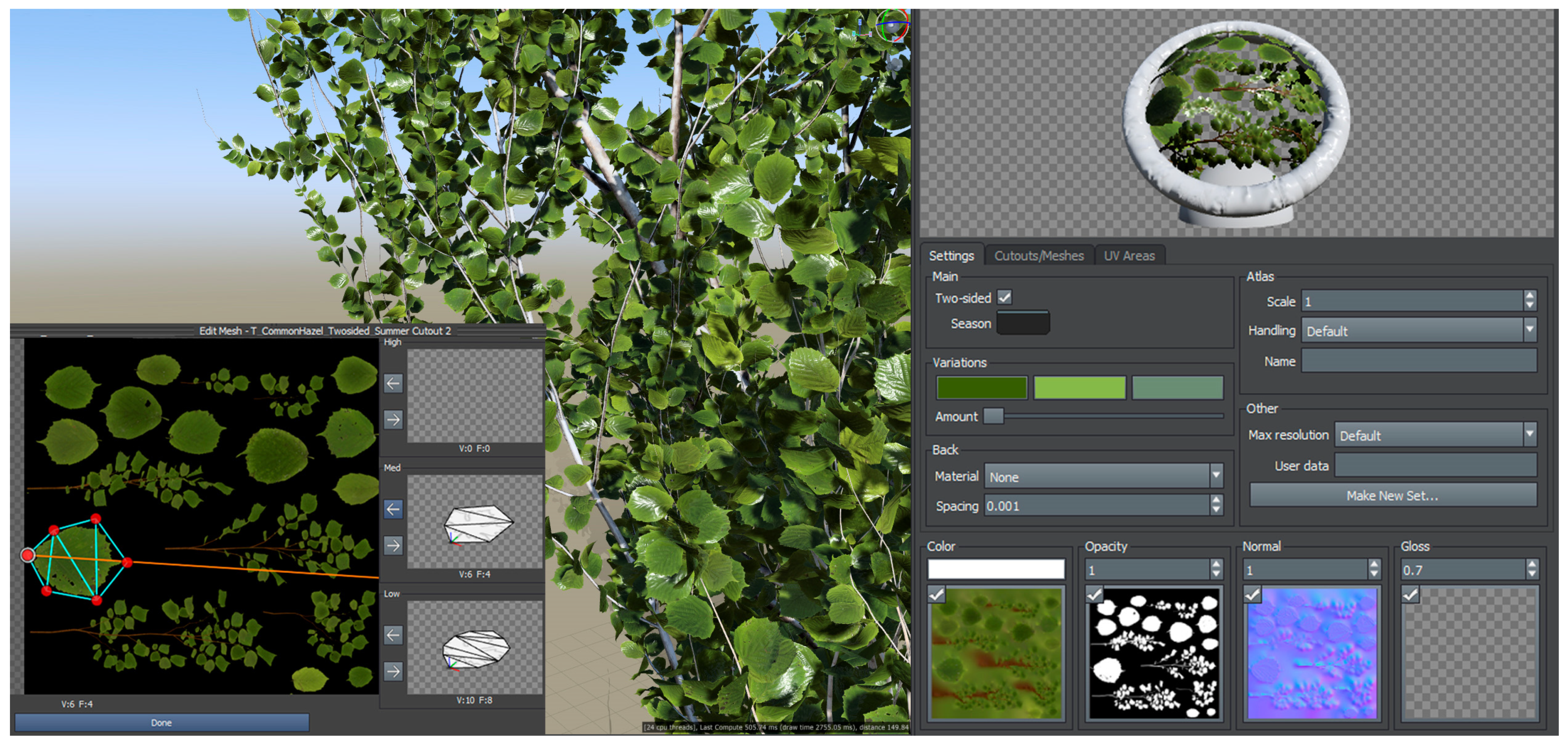Select the light green variation swatch

tap(1079, 388)
